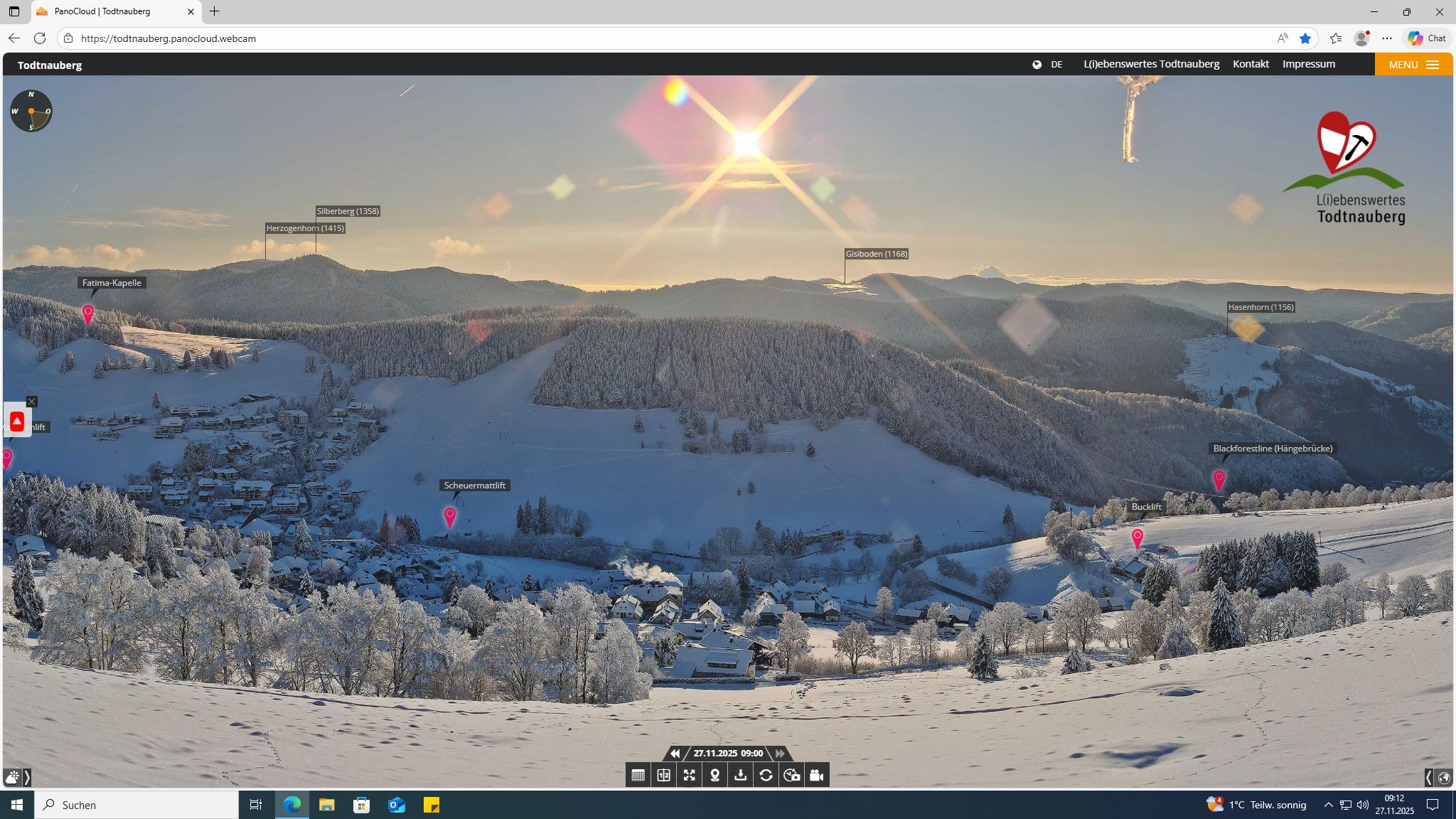This screenshot has width=1456, height=819.
Task: Open File Explorer from the taskbar
Action: [326, 805]
